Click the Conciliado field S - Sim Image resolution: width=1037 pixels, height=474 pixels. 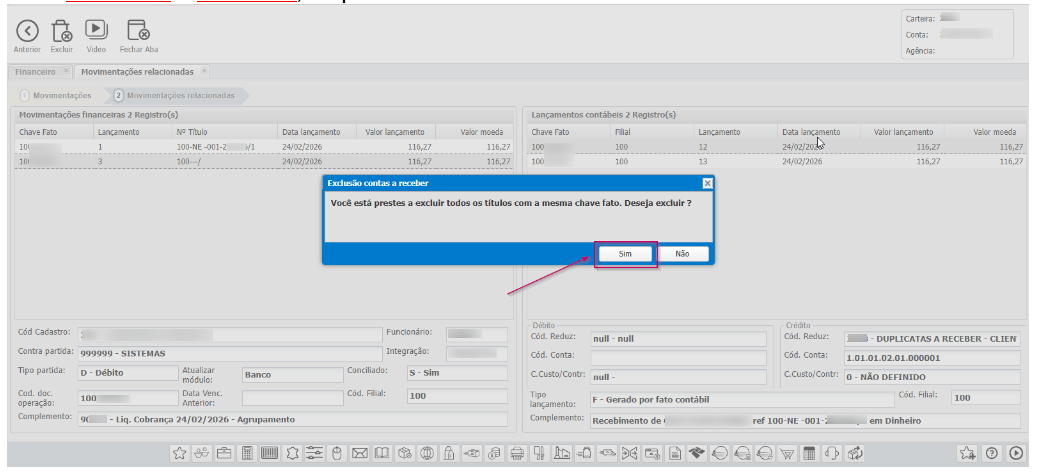(457, 374)
